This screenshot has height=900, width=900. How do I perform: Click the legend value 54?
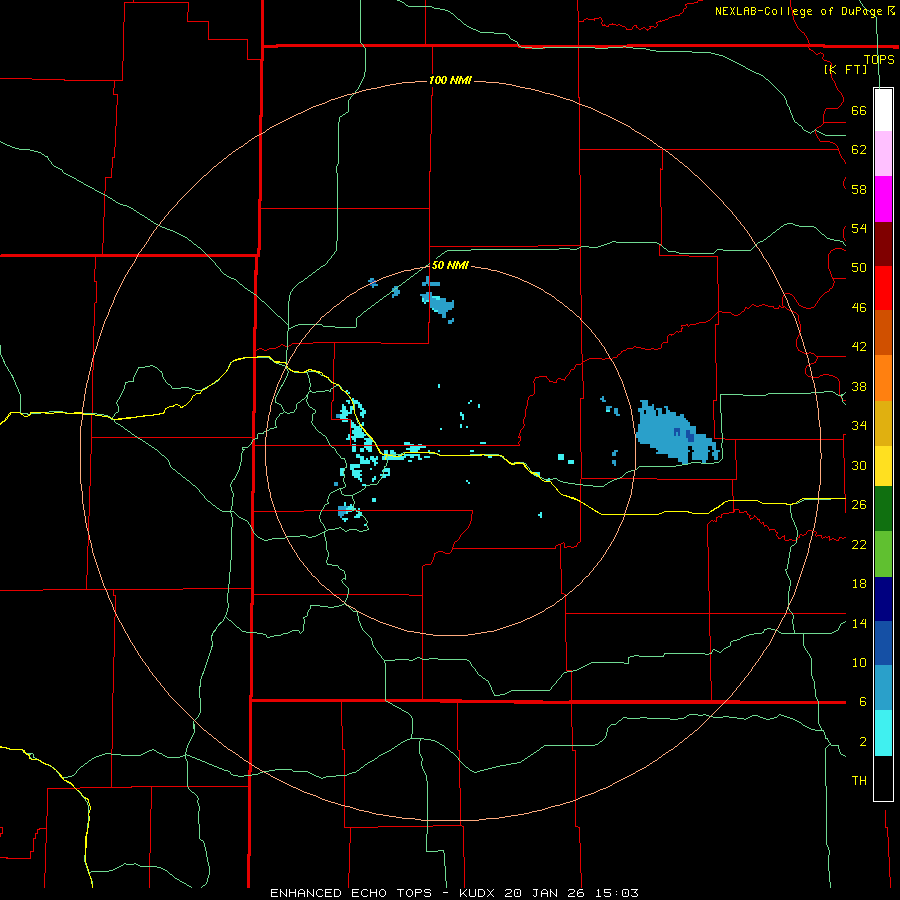(859, 228)
